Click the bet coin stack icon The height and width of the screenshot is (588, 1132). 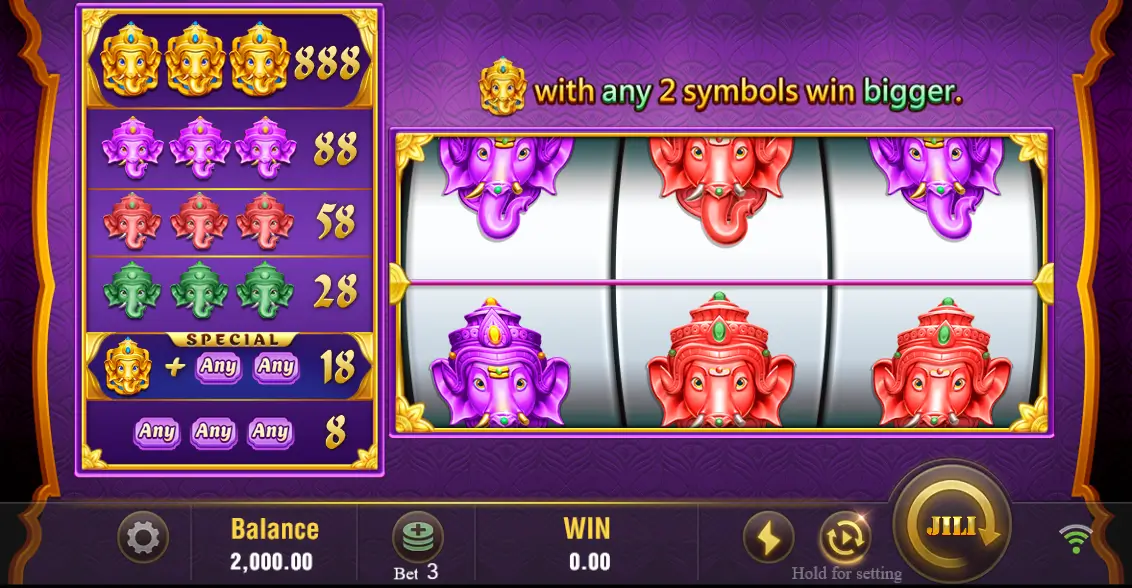[x=417, y=537]
